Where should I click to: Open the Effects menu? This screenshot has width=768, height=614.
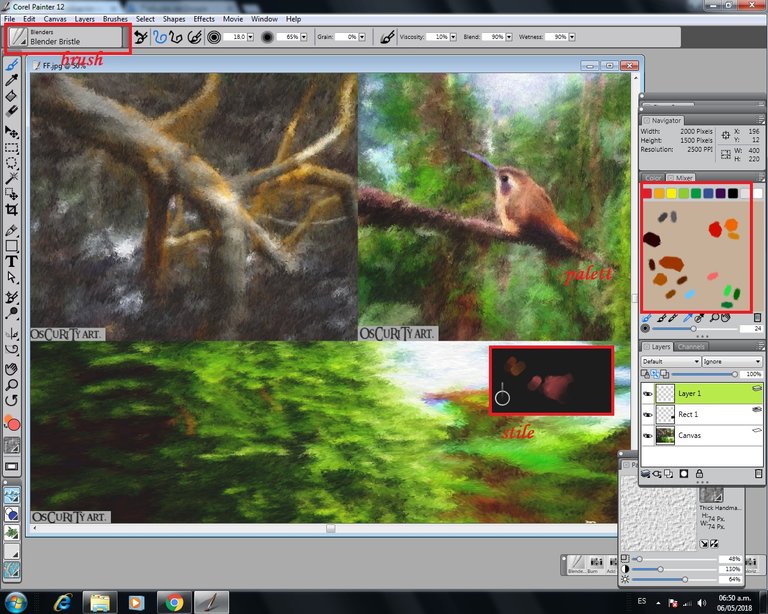click(x=204, y=19)
